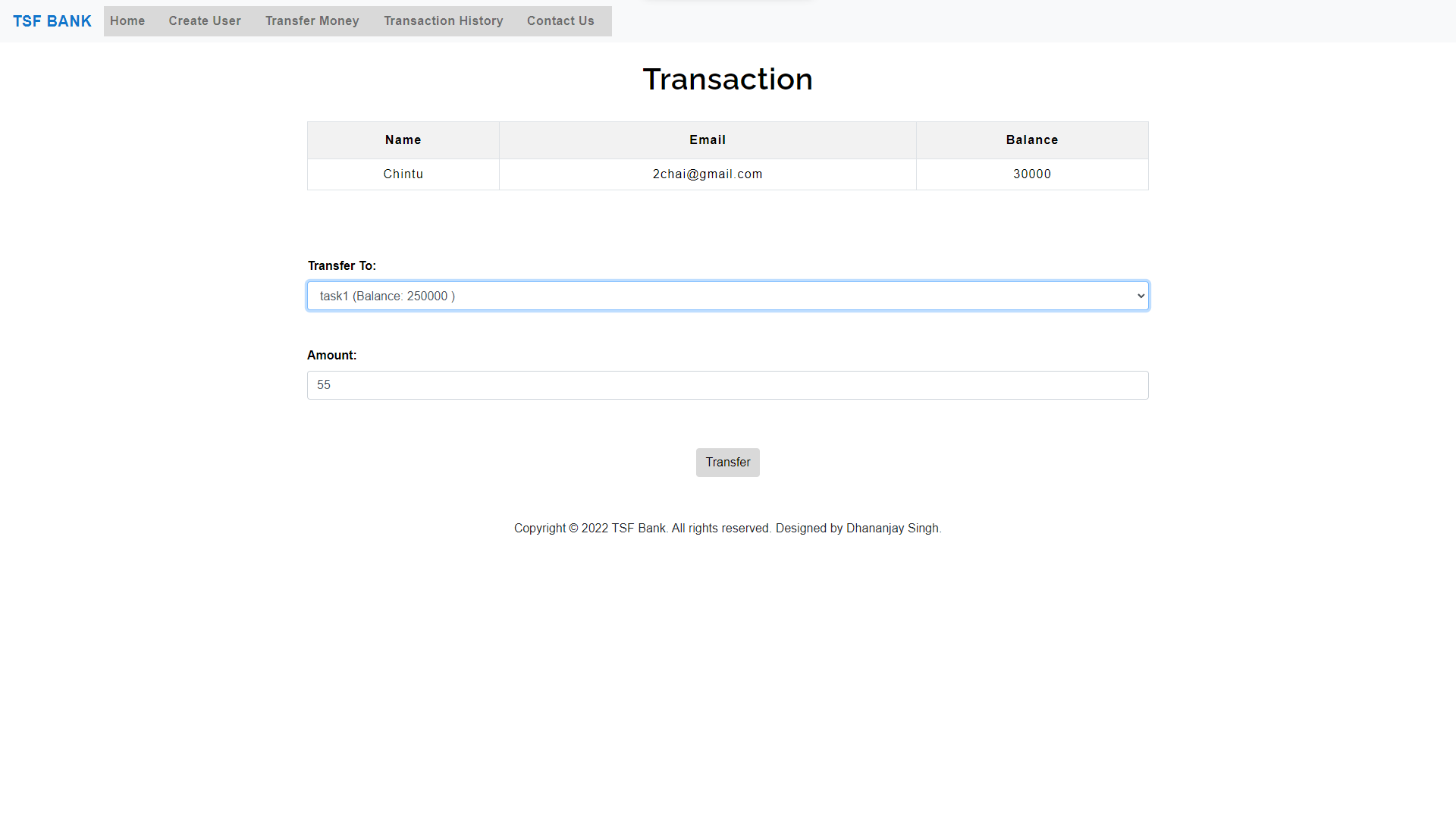The height and width of the screenshot is (819, 1456).
Task: Select the Chintu name cell
Action: point(403,174)
